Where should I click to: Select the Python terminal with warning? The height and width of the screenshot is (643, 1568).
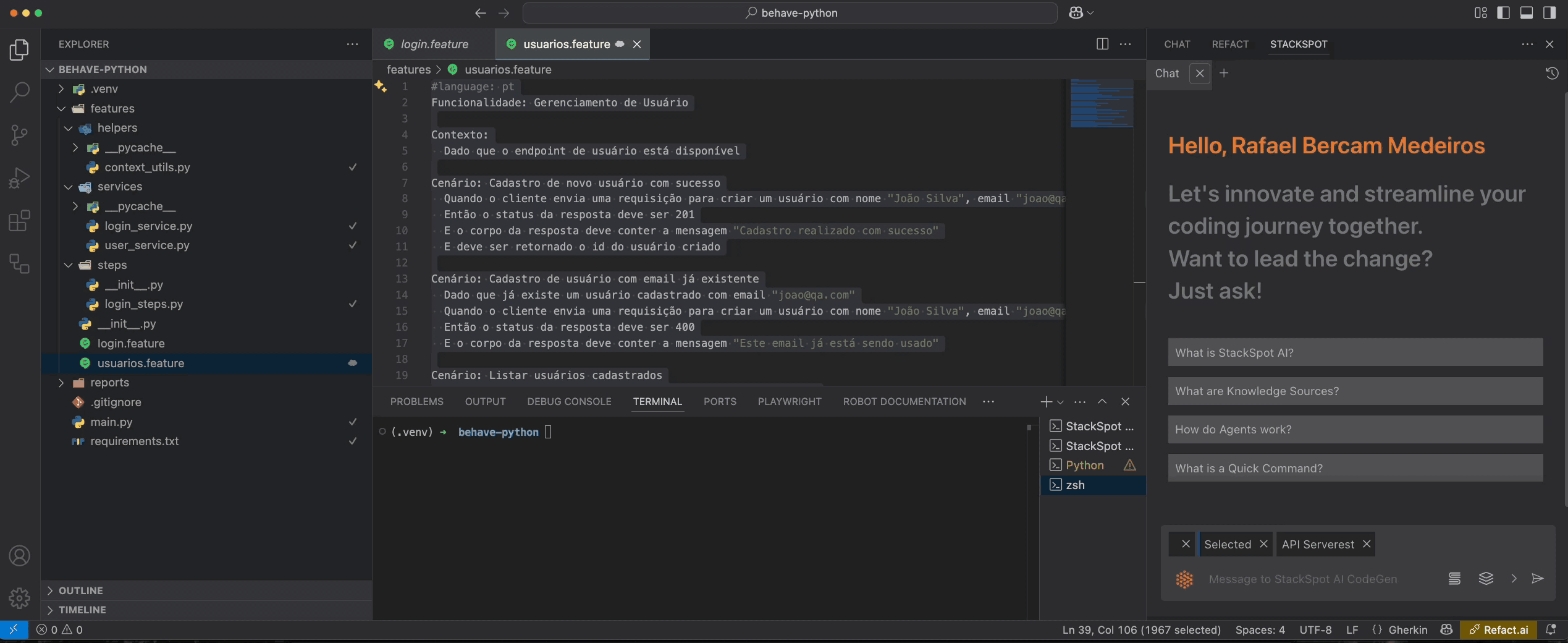point(1092,466)
